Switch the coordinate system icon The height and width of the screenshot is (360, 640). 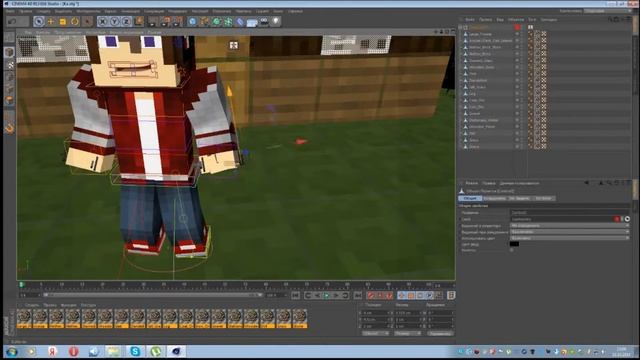139,21
